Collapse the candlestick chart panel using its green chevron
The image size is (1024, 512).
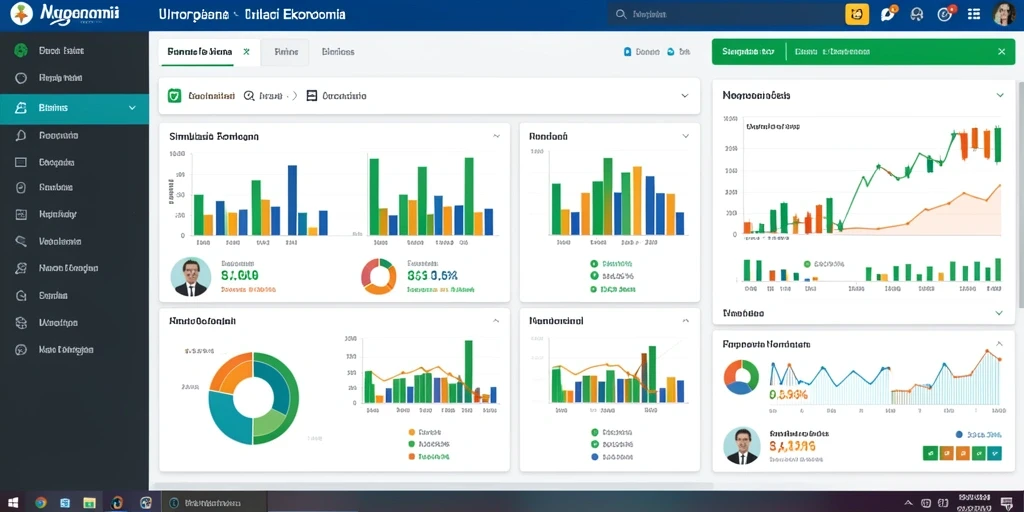[x=1000, y=95]
